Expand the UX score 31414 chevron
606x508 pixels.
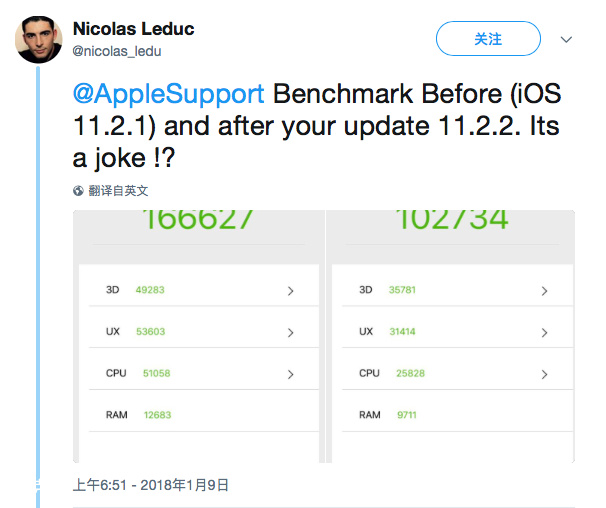(544, 333)
